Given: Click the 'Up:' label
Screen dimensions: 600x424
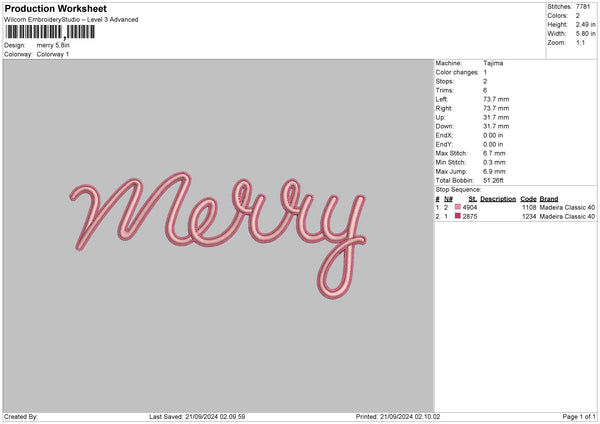Looking at the screenshot, I should pyautogui.click(x=440, y=117).
